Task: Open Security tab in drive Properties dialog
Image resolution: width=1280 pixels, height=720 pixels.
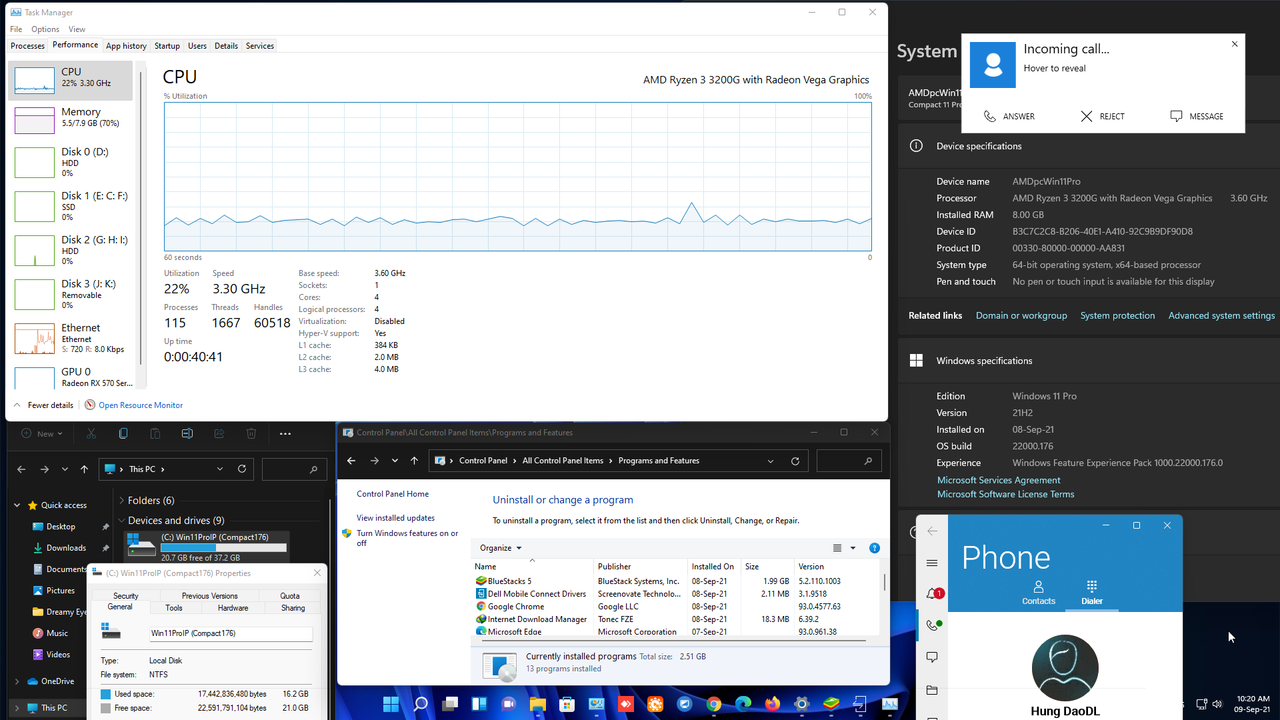Action: 126,596
